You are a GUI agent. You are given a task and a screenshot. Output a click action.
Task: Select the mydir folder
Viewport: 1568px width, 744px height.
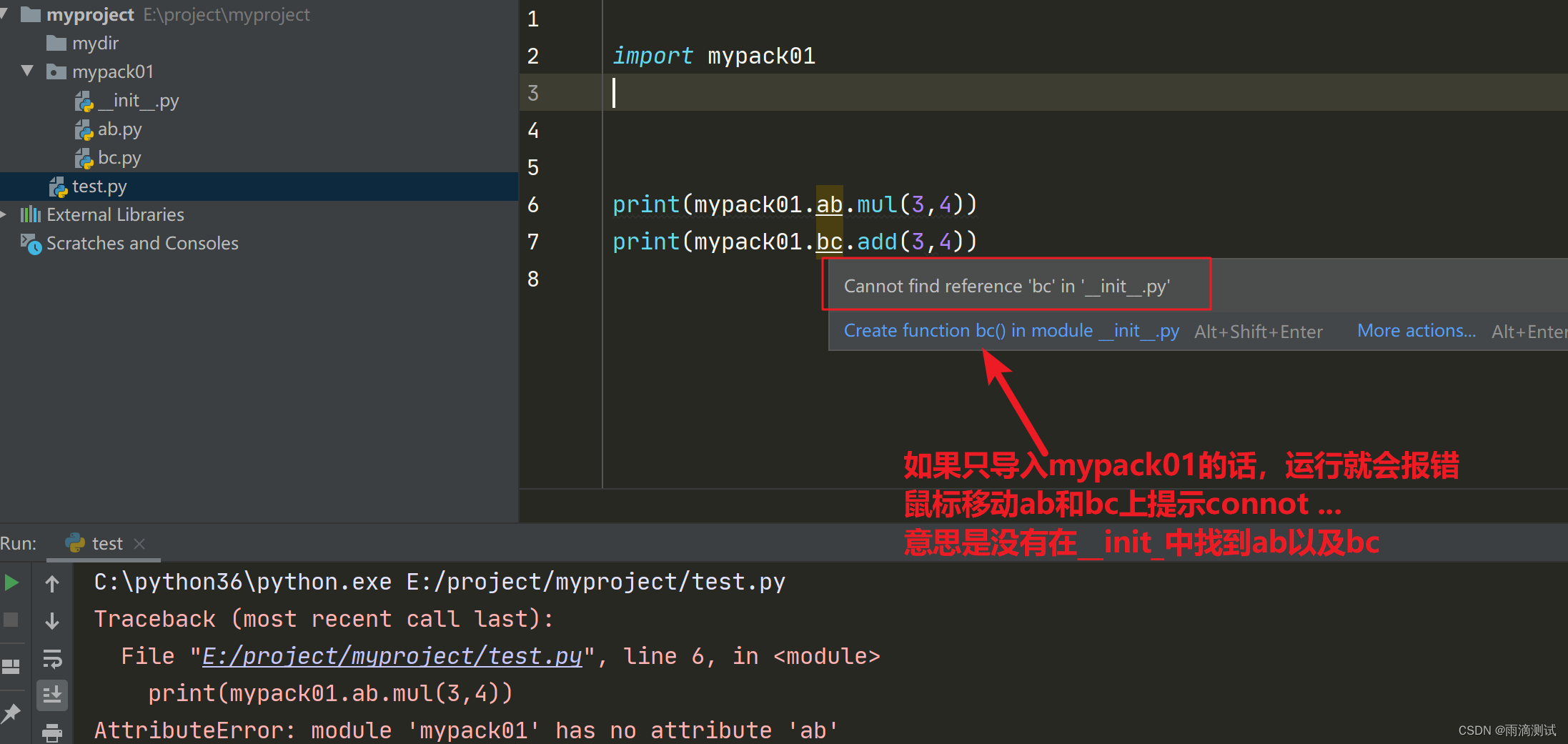[x=95, y=44]
